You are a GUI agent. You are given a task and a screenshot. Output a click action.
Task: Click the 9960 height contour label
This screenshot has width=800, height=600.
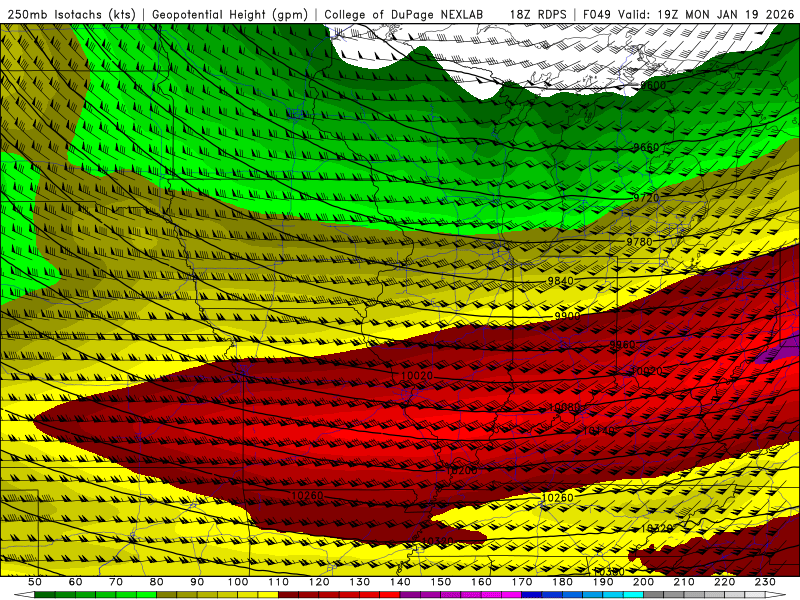click(x=622, y=345)
